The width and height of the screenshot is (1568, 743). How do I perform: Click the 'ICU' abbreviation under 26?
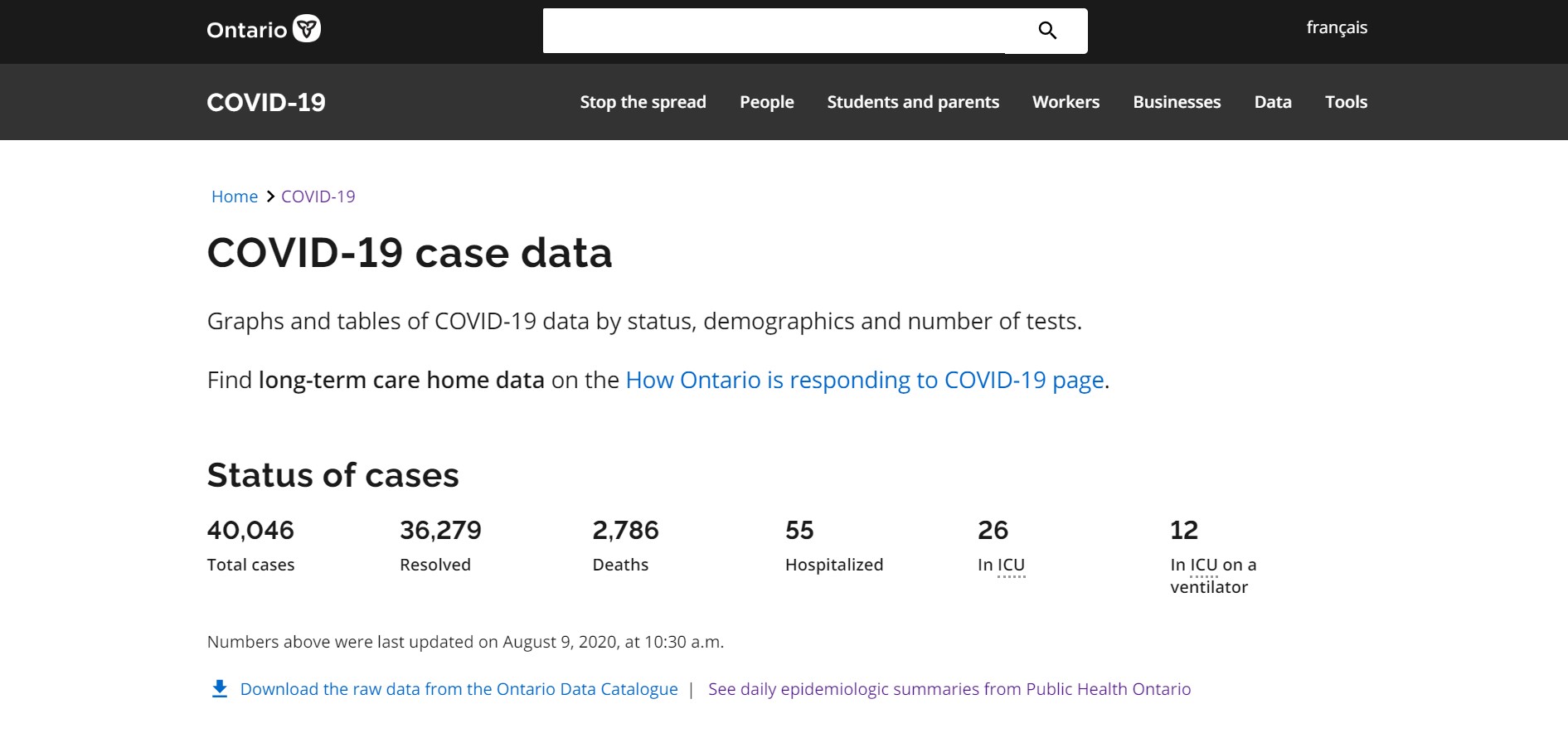pos(1011,565)
